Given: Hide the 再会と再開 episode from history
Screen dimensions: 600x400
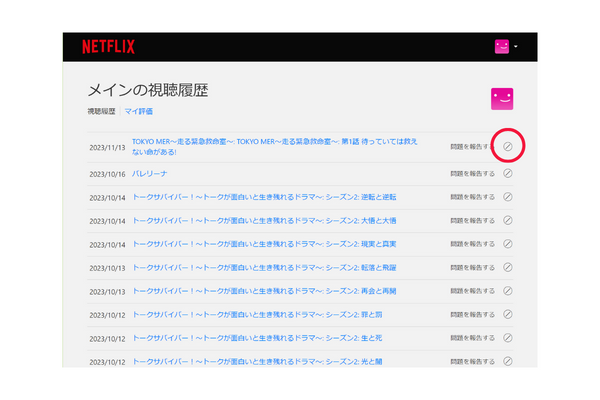Looking at the screenshot, I should click(x=507, y=291).
